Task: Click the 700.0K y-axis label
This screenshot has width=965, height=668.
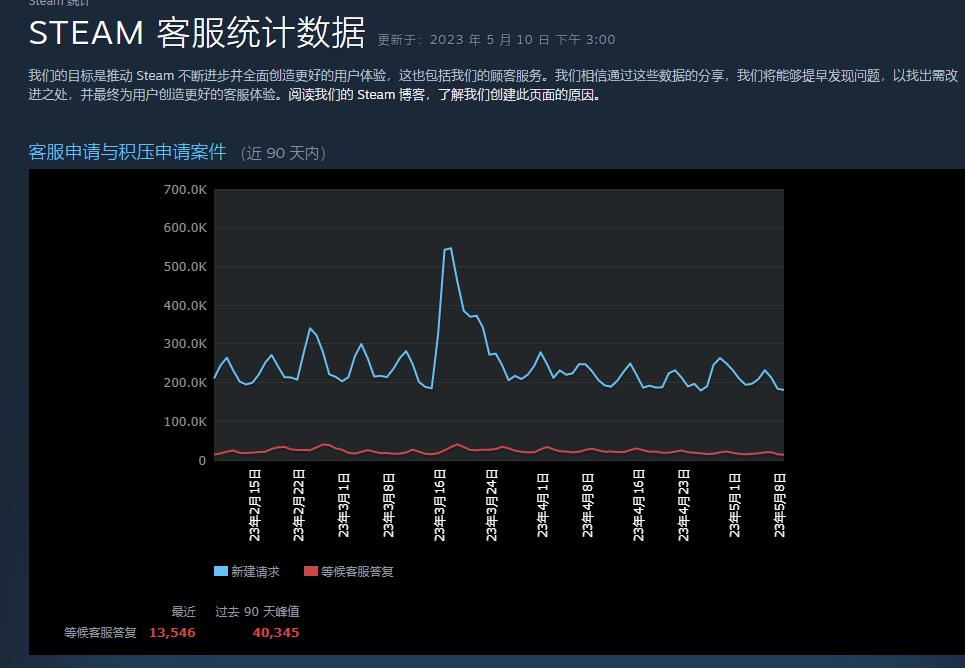Action: pyautogui.click(x=184, y=188)
